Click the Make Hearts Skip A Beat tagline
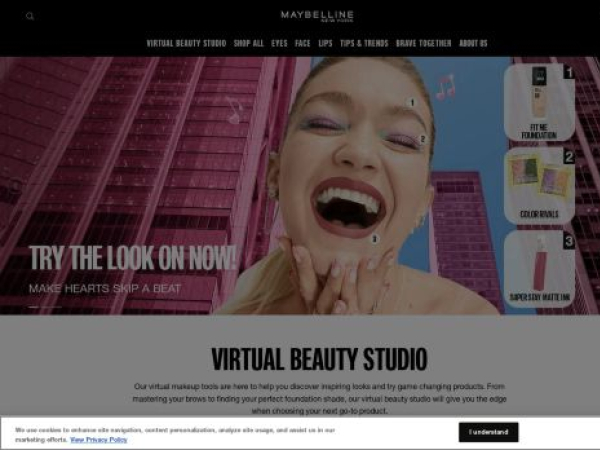Image resolution: width=600 pixels, height=450 pixels. pyautogui.click(x=105, y=289)
